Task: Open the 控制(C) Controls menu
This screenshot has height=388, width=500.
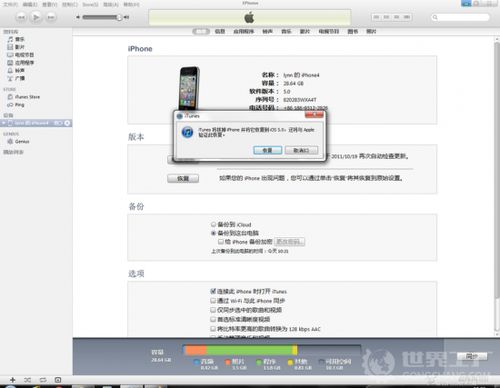Action: tap(70, 4)
